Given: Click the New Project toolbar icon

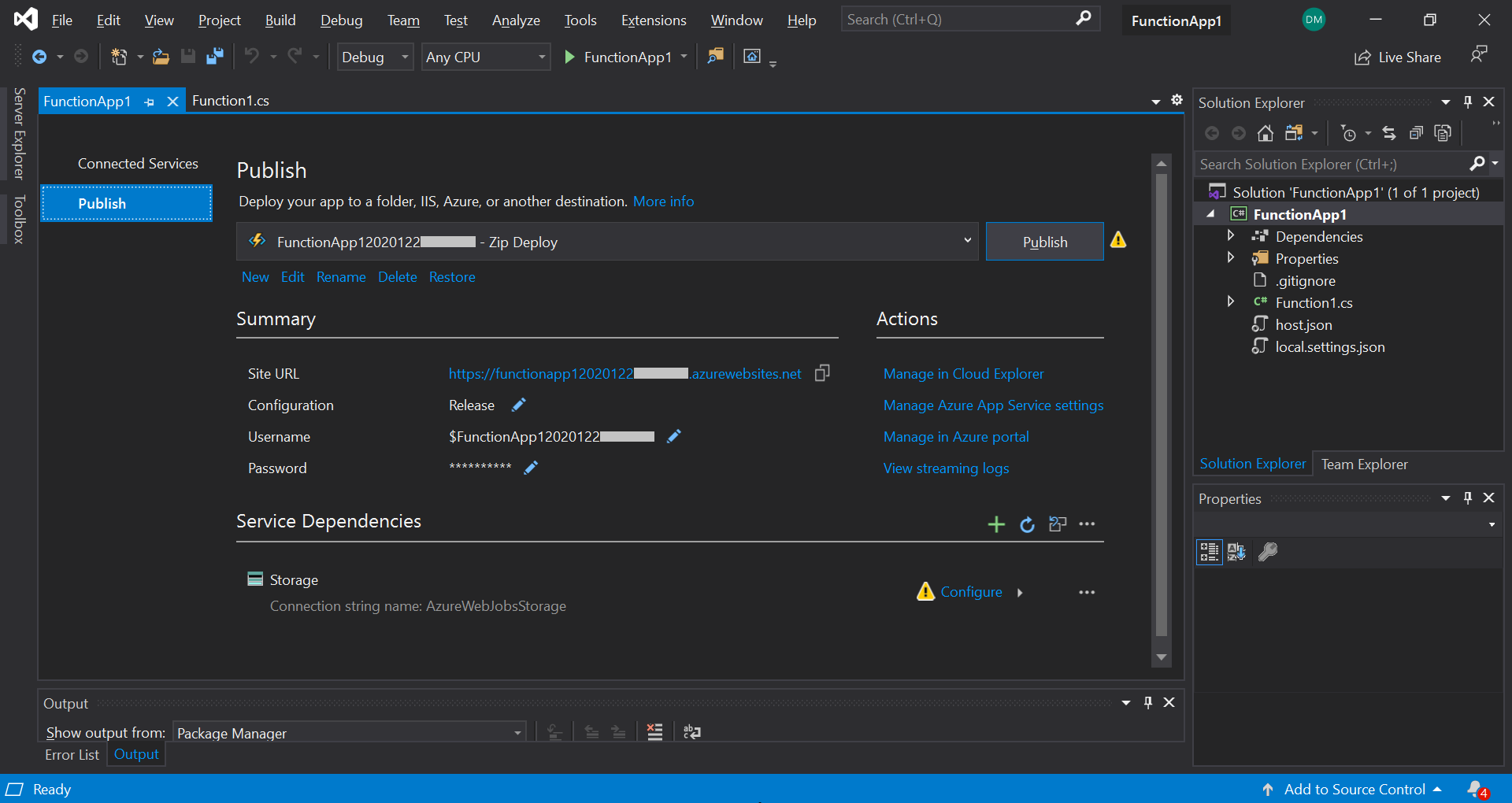Looking at the screenshot, I should point(119,57).
